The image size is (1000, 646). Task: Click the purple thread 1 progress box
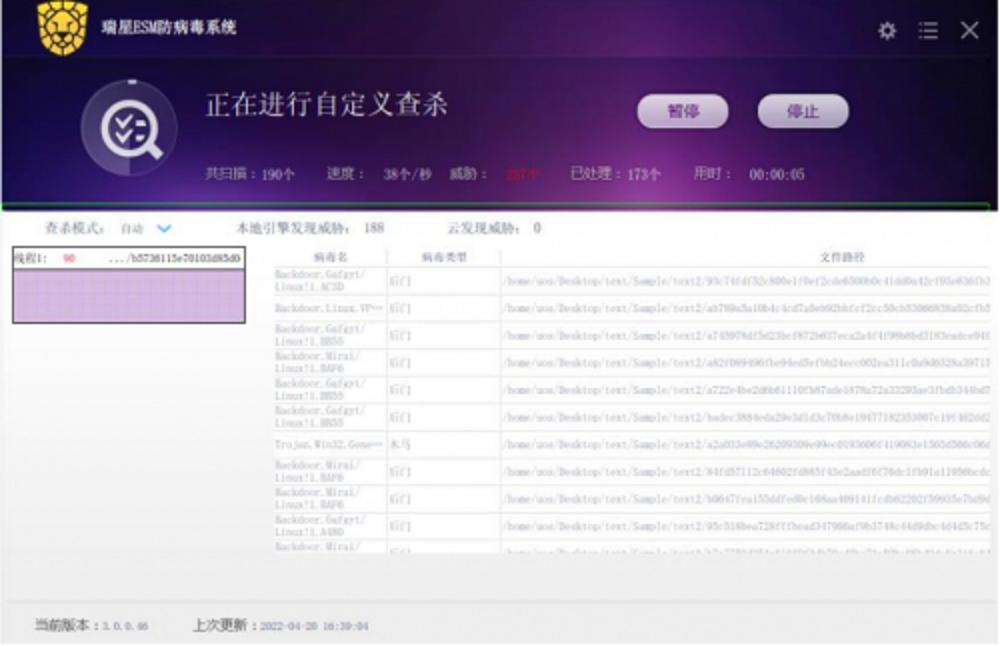pyautogui.click(x=129, y=295)
